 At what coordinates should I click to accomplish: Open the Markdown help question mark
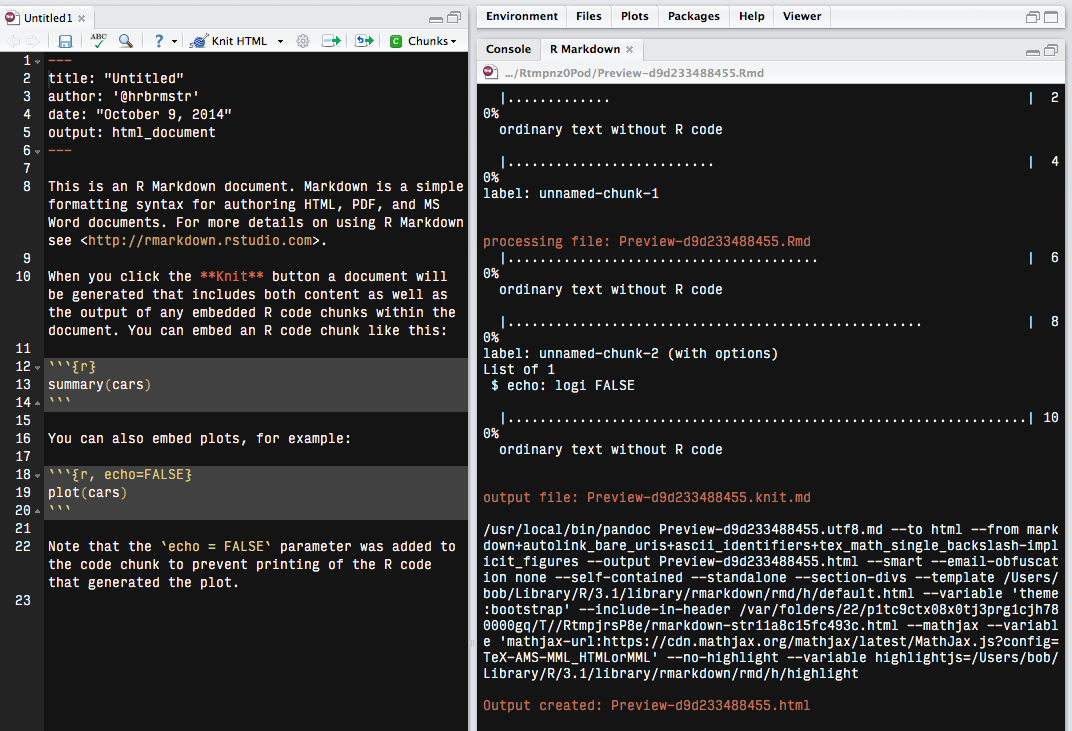coord(159,41)
